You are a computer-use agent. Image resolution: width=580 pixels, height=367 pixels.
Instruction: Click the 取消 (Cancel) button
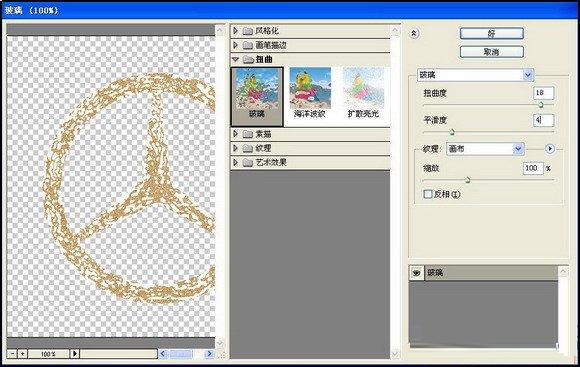492,52
